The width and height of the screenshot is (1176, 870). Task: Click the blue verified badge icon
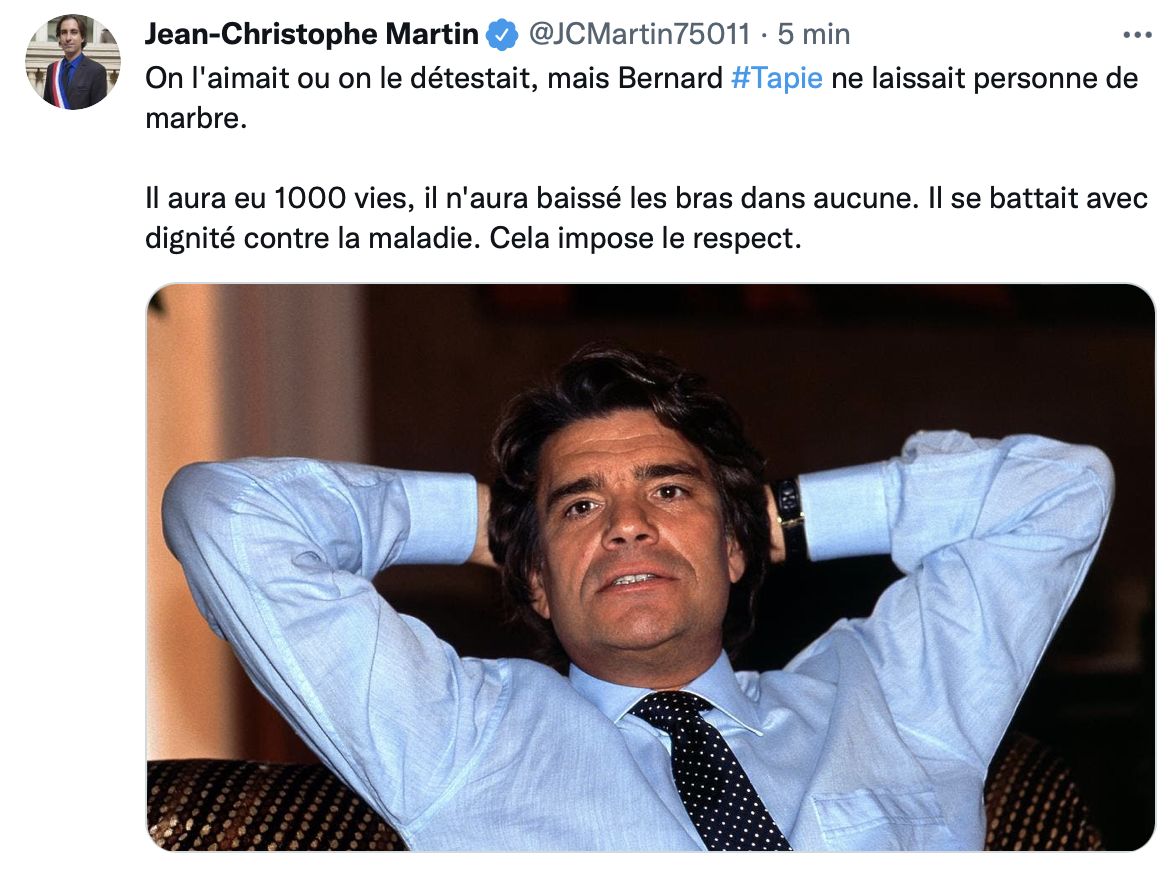(x=502, y=34)
